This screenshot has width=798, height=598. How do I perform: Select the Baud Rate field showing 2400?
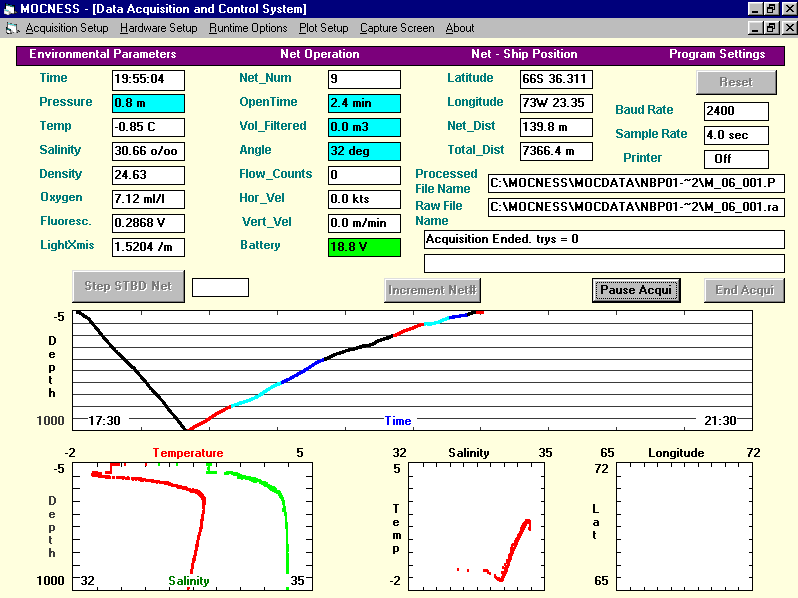pos(736,111)
